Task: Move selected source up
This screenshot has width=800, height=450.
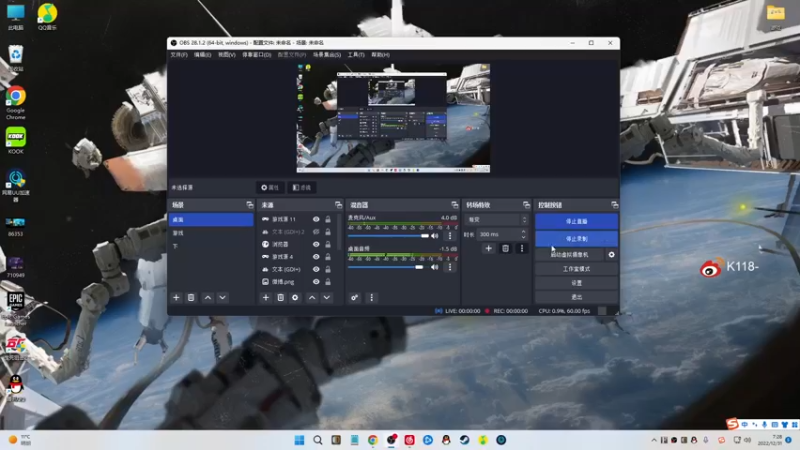Action: coord(312,297)
